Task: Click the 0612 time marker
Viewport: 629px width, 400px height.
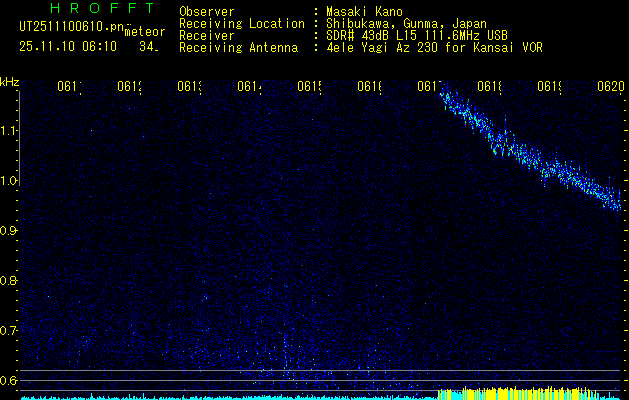Action: pyautogui.click(x=130, y=86)
